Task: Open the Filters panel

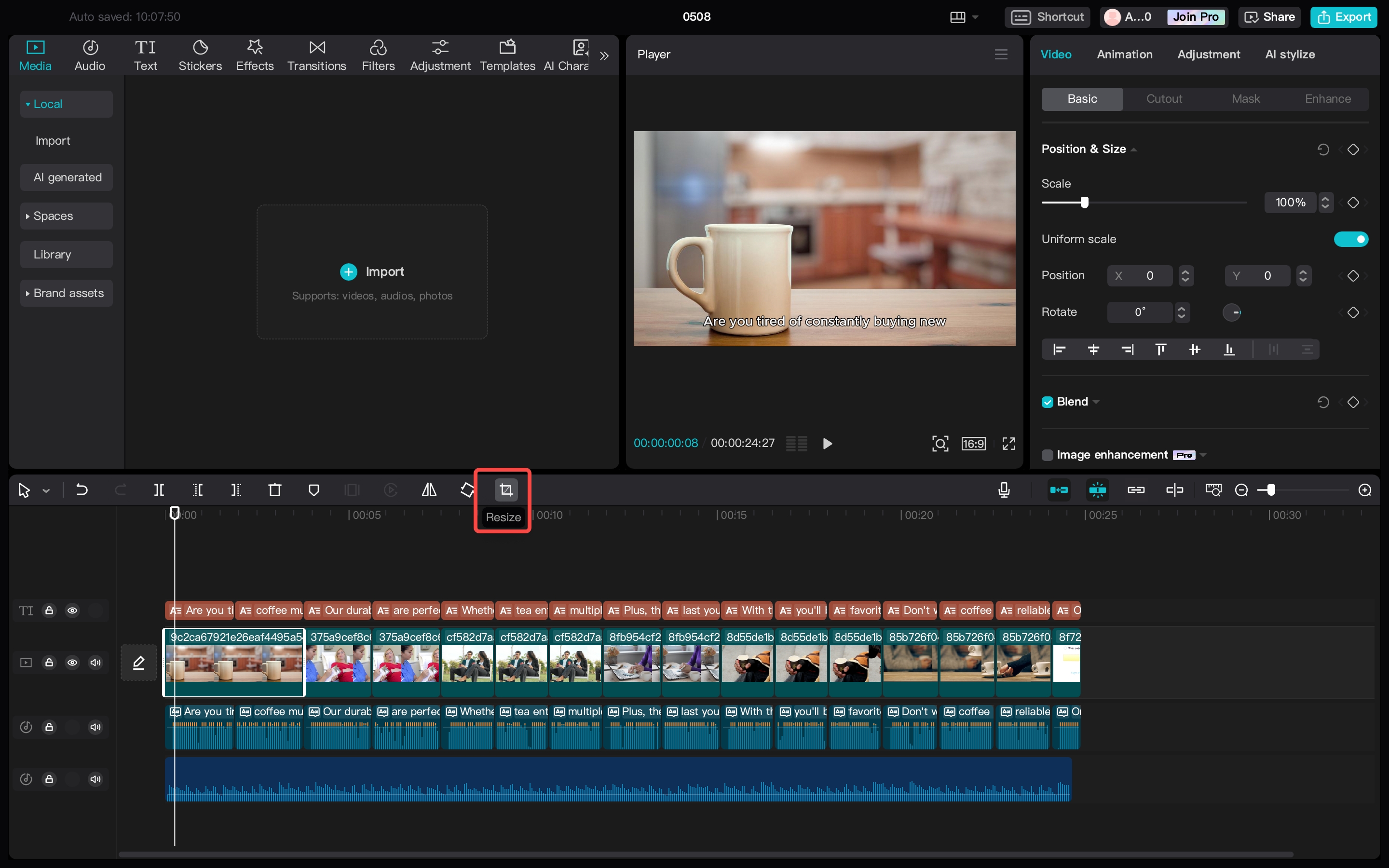Action: [378, 54]
